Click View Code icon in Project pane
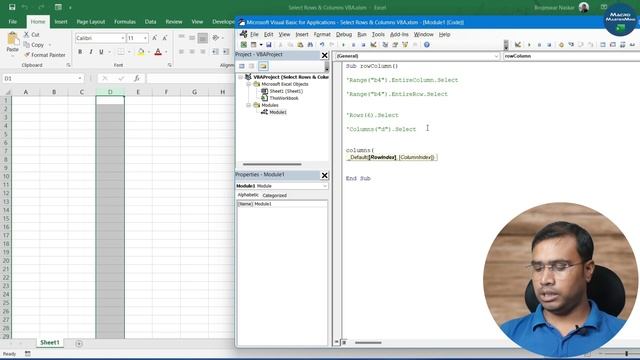The height and width of the screenshot is (360, 640). tap(242, 66)
